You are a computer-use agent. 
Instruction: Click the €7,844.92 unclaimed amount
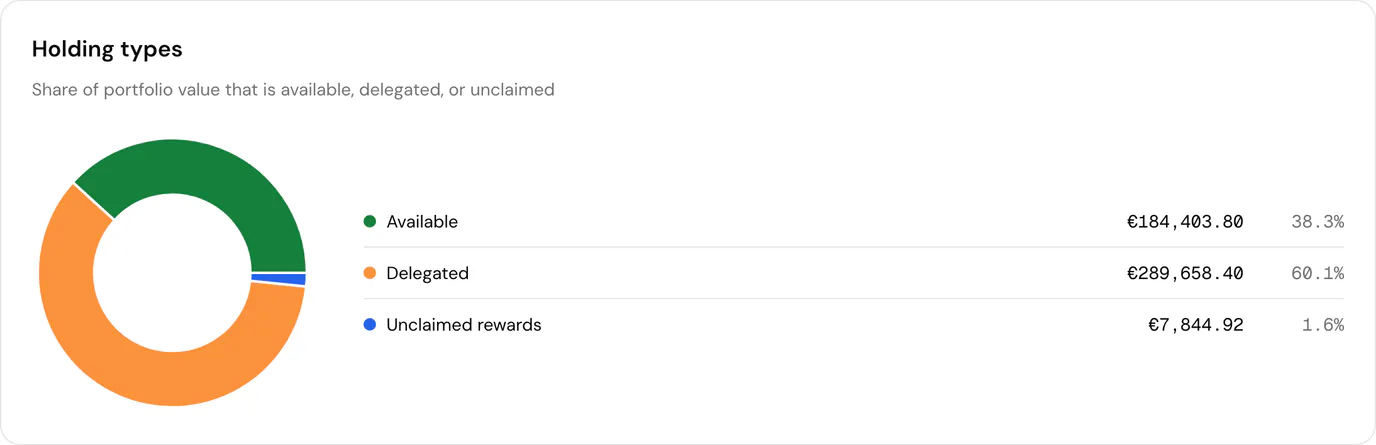point(1196,325)
